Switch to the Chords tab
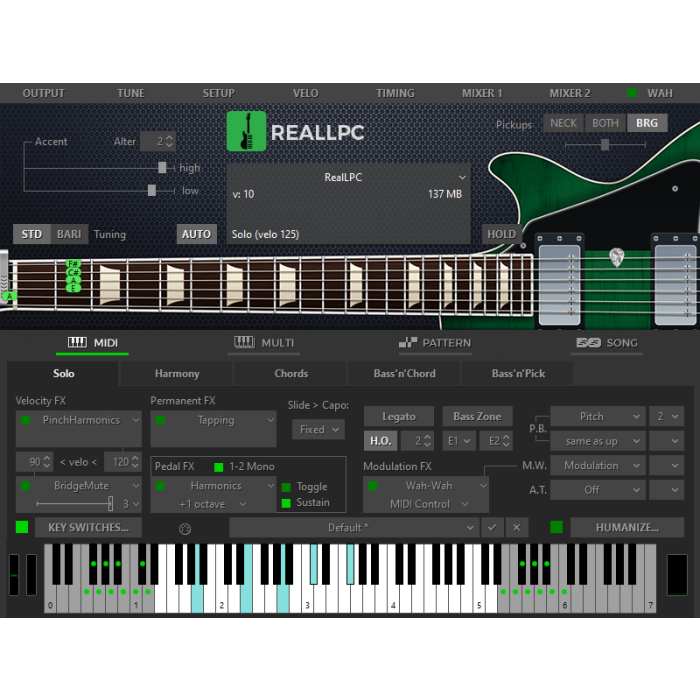700x700 pixels. [291, 373]
